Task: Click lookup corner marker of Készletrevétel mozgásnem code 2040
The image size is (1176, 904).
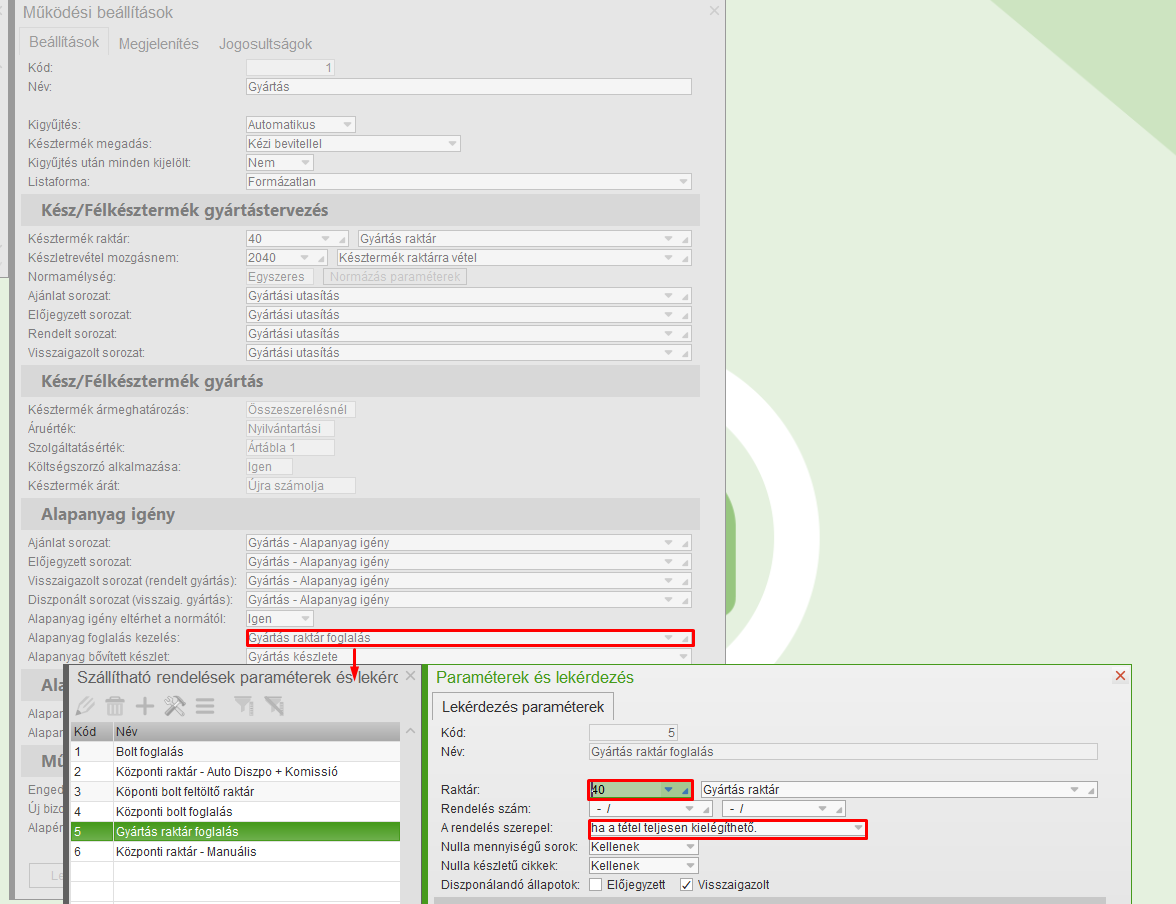Action: click(322, 258)
